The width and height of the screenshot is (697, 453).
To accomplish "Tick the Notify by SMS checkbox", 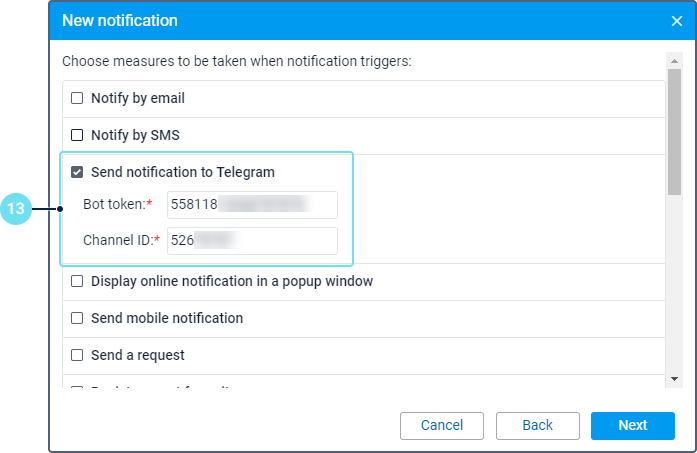I will coord(77,135).
